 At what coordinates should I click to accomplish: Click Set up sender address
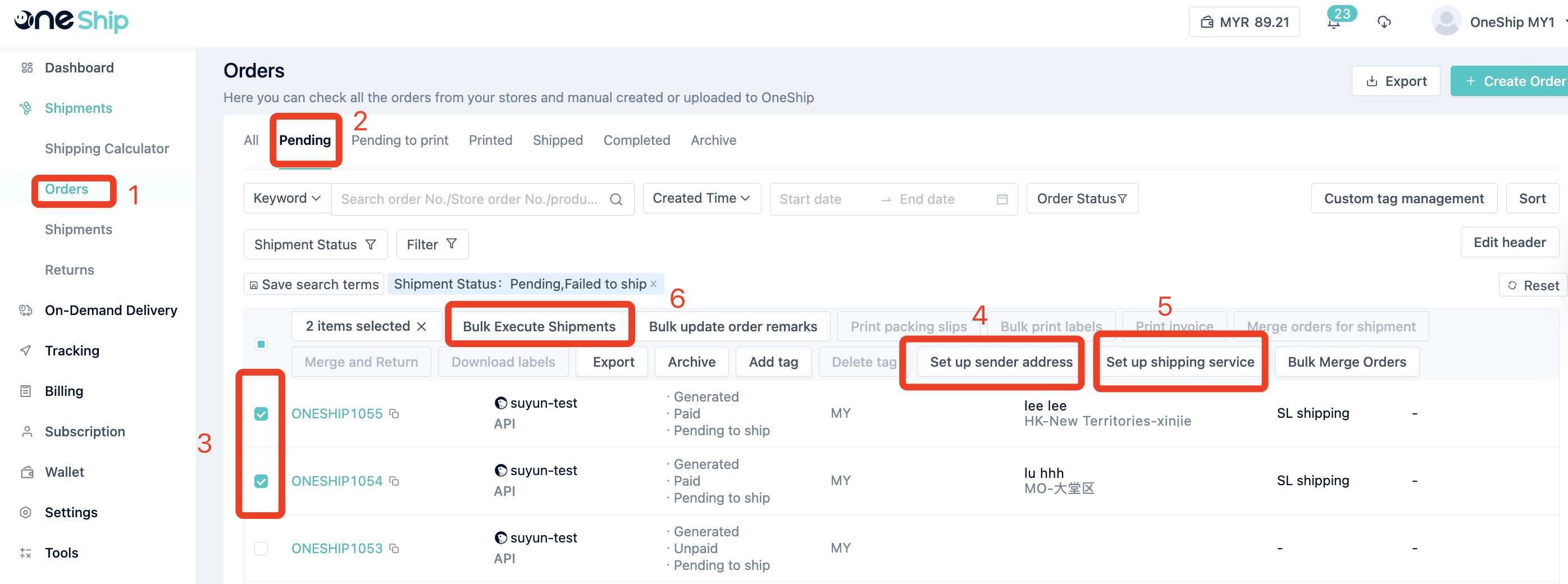[1001, 362]
